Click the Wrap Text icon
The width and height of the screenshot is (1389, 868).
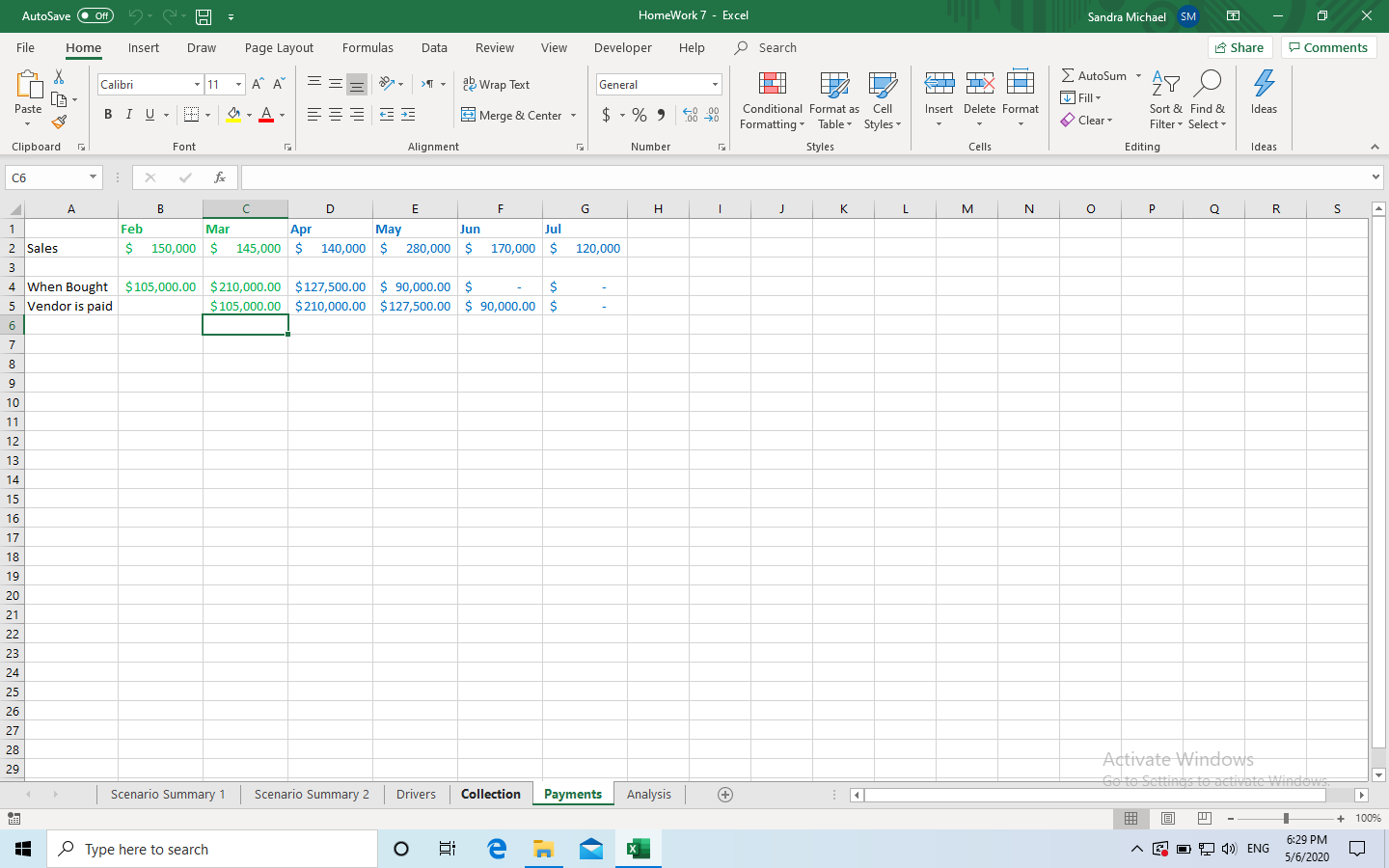pos(498,84)
